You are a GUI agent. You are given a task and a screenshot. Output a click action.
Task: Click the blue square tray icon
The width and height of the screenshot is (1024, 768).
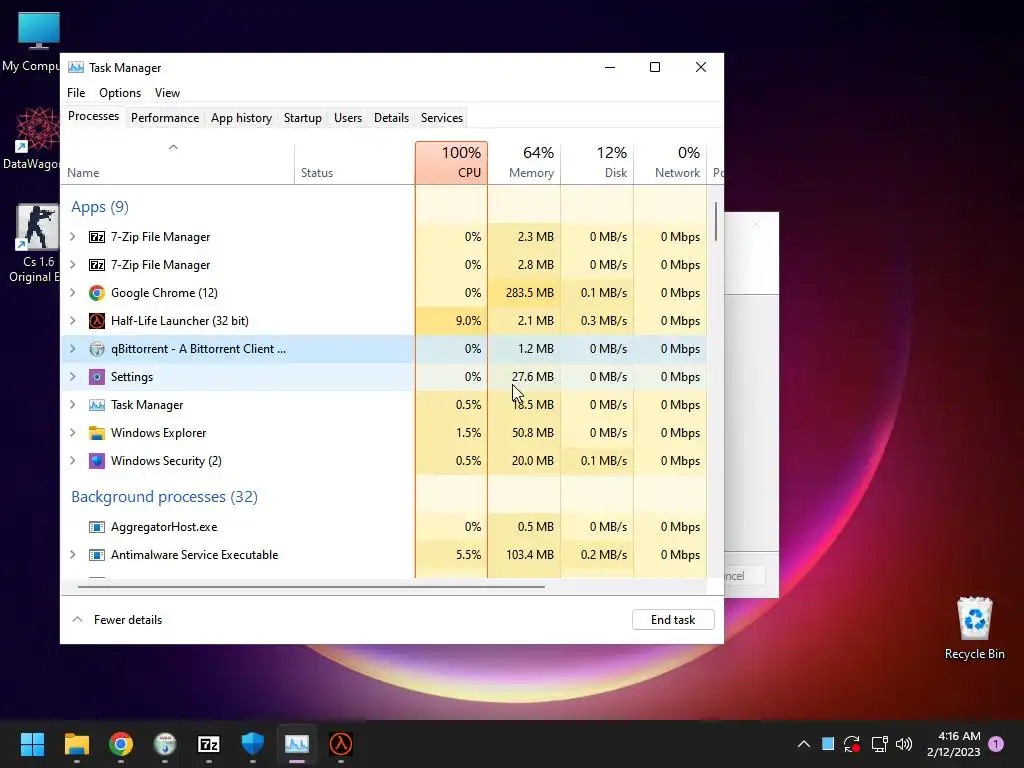point(827,743)
